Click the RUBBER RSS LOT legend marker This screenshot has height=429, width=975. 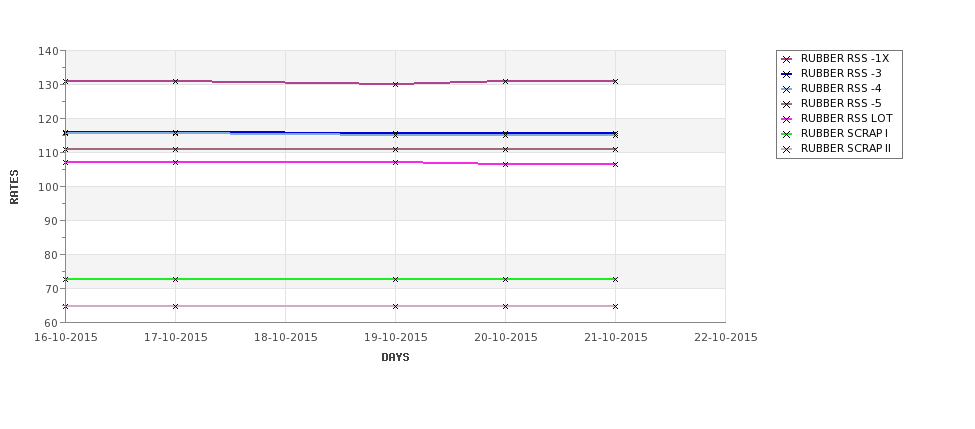point(787,119)
